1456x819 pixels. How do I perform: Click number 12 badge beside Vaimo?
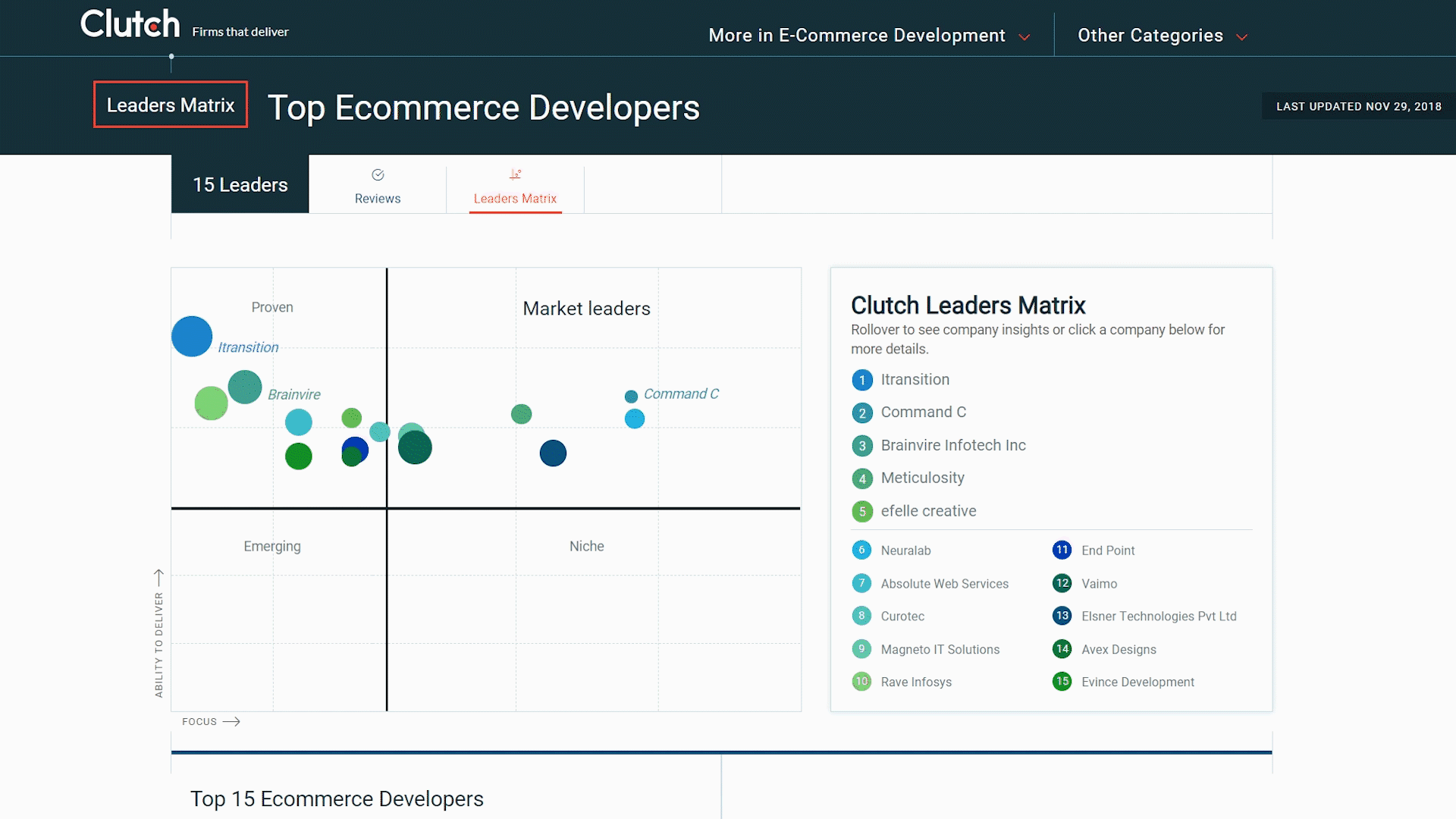(x=1062, y=583)
